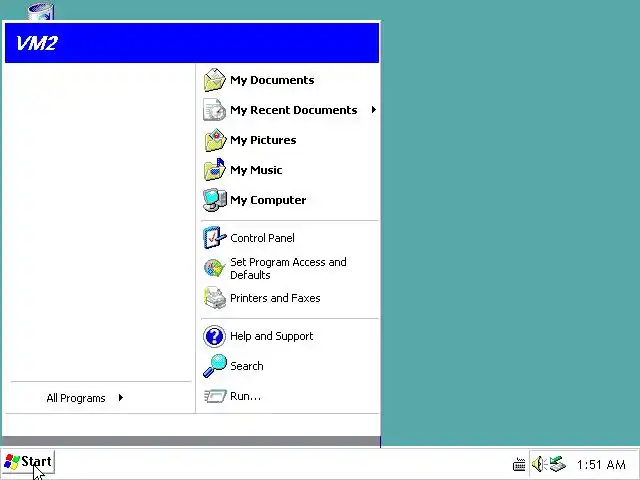Click the Control Panel icon

click(214, 238)
